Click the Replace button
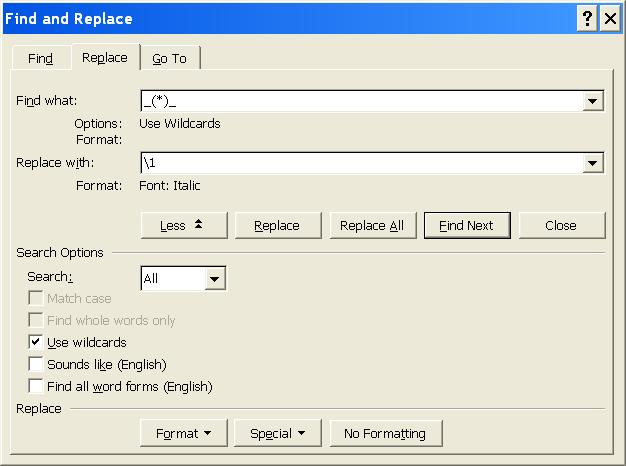This screenshot has height=466, width=626. (278, 225)
